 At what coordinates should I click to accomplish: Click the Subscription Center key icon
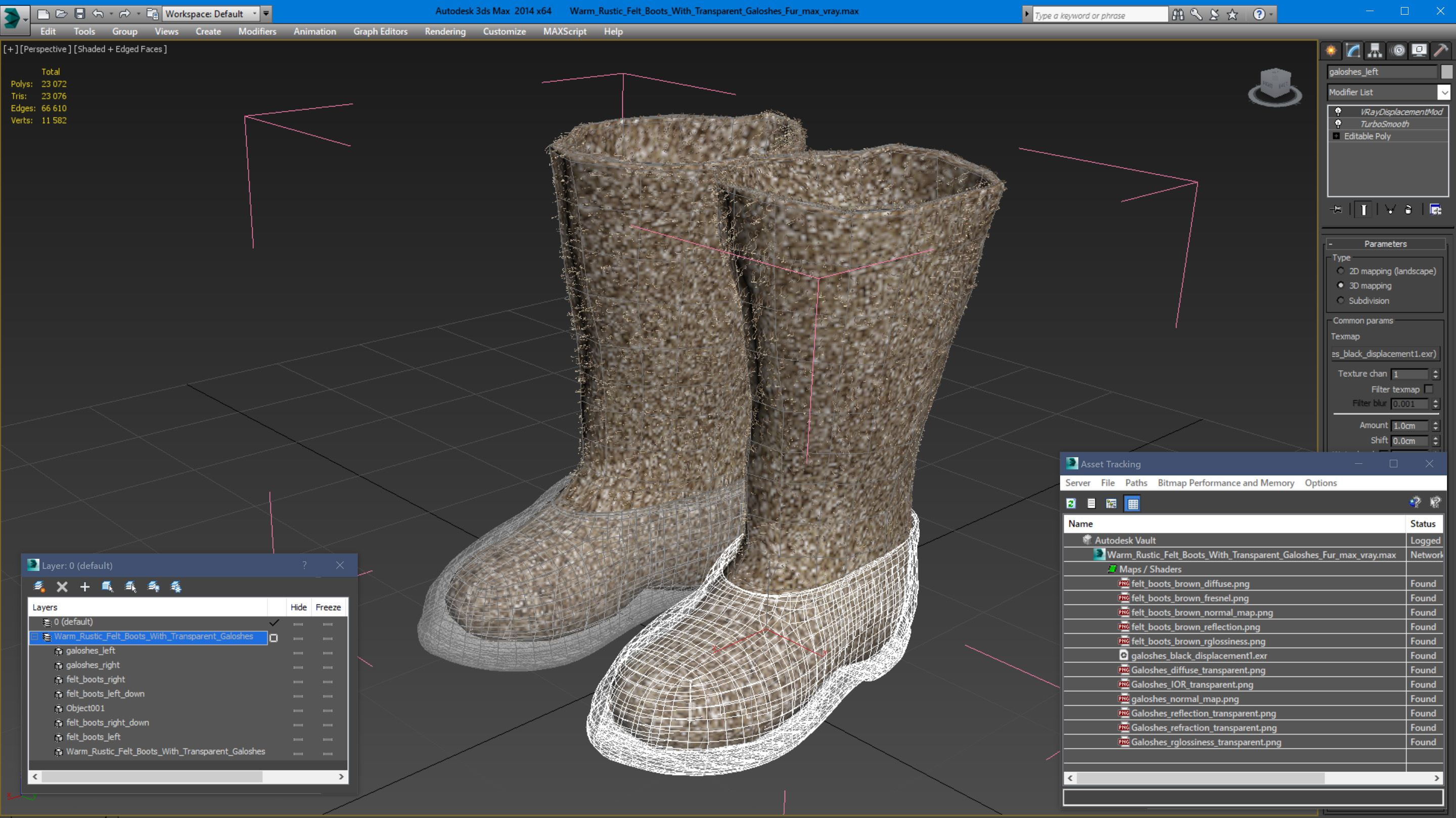(x=1196, y=15)
